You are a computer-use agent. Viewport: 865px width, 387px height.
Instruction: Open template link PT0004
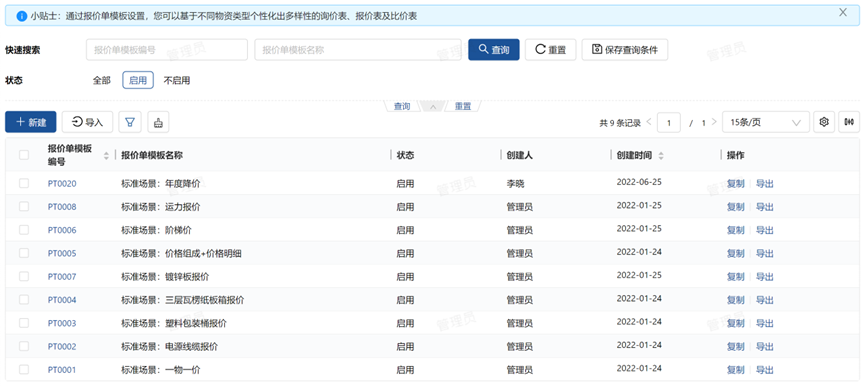[62, 300]
